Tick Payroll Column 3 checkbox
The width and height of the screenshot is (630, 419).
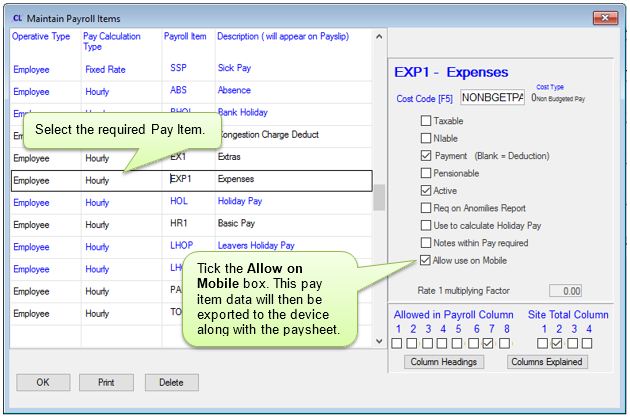point(428,343)
